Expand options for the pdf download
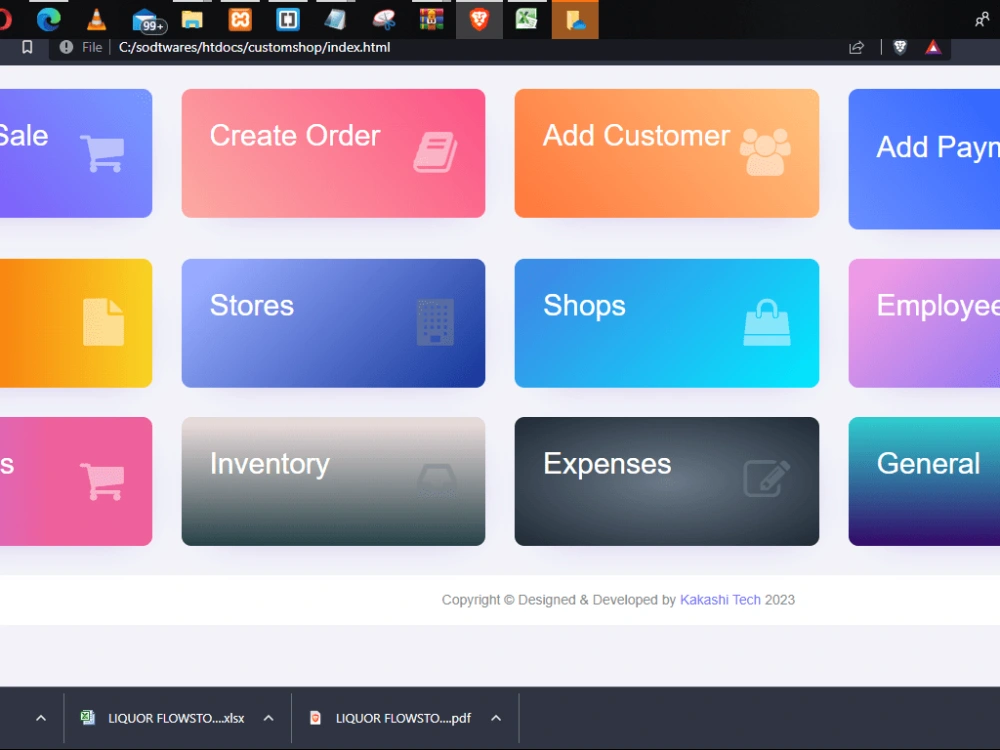This screenshot has width=1000, height=750. 496,718
